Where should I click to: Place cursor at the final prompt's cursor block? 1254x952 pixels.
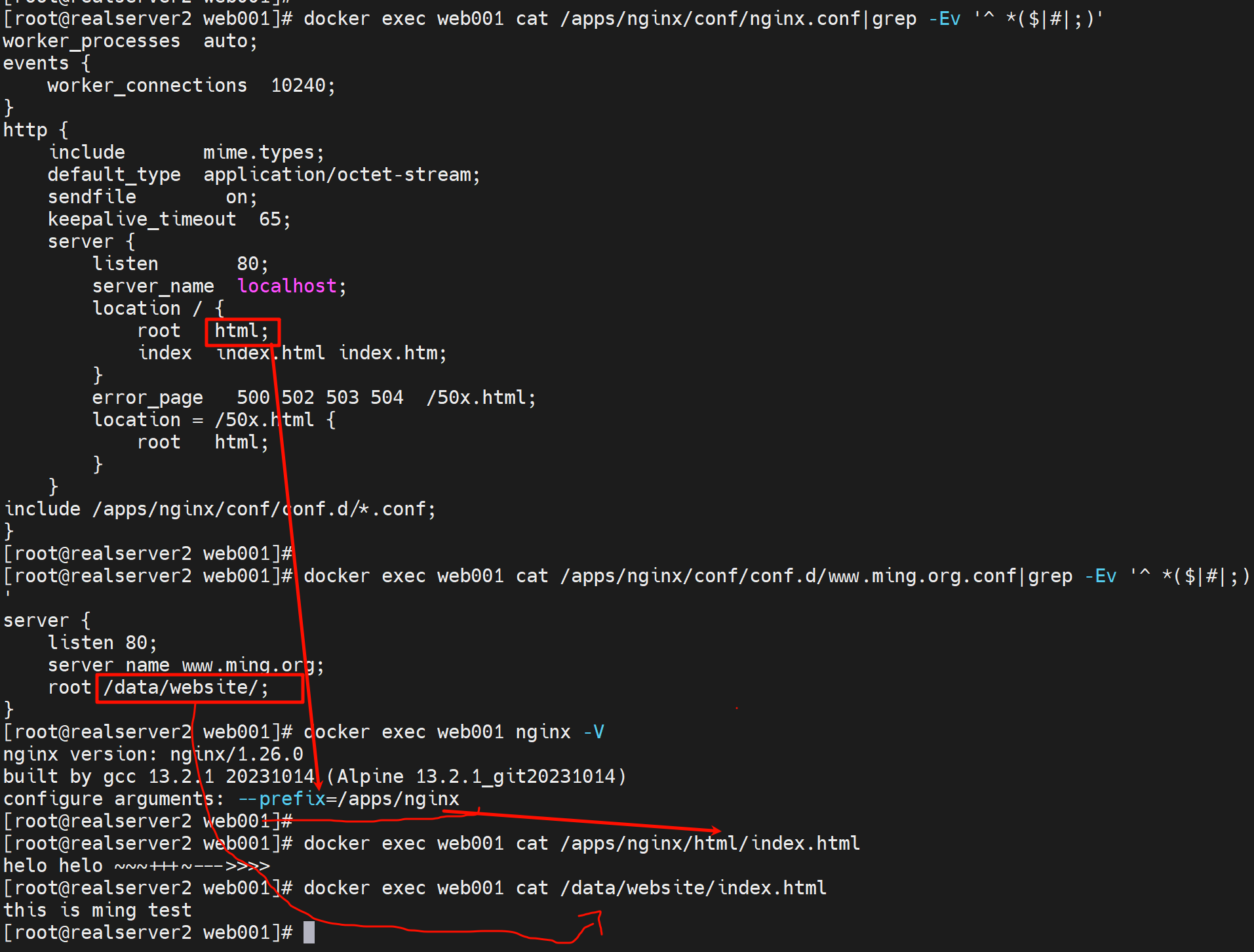tap(309, 932)
